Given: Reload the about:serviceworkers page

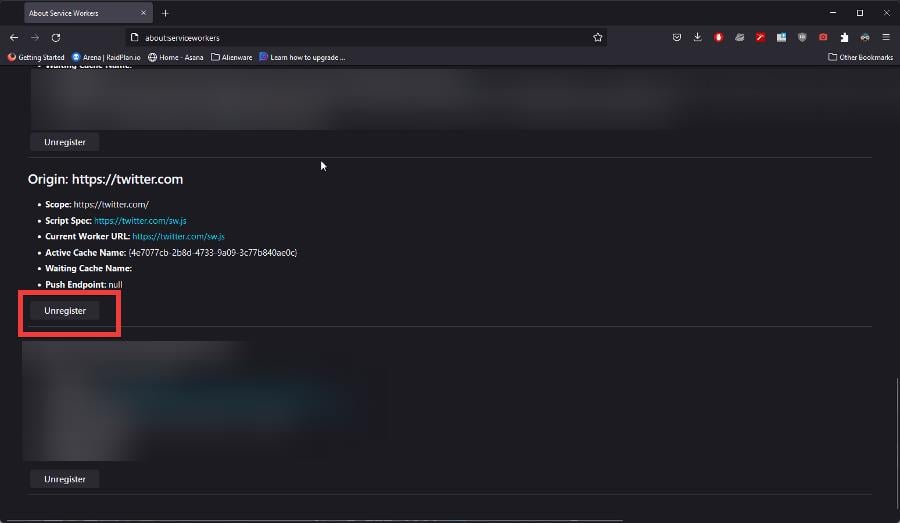Looking at the screenshot, I should [x=56, y=37].
